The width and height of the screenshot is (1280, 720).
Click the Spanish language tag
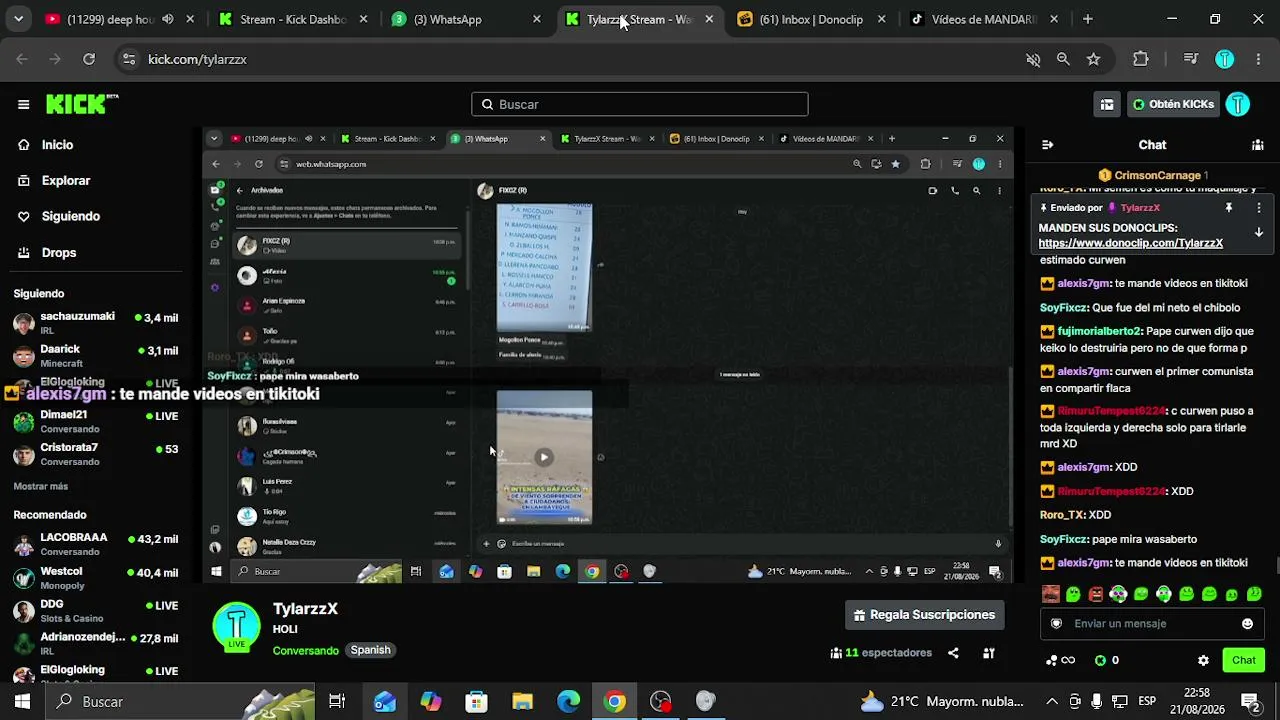point(370,650)
